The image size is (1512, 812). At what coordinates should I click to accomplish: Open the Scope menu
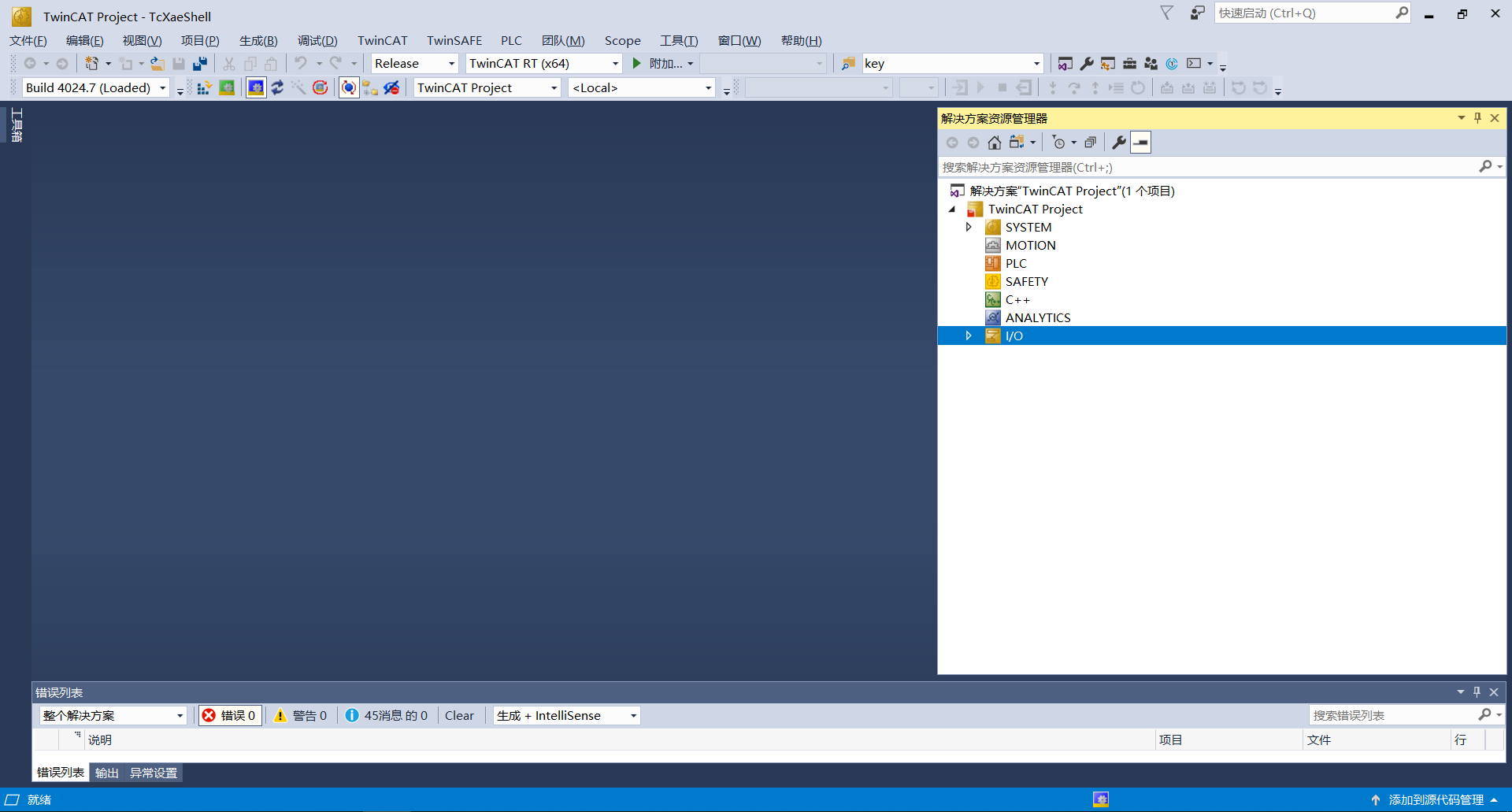pyautogui.click(x=622, y=41)
